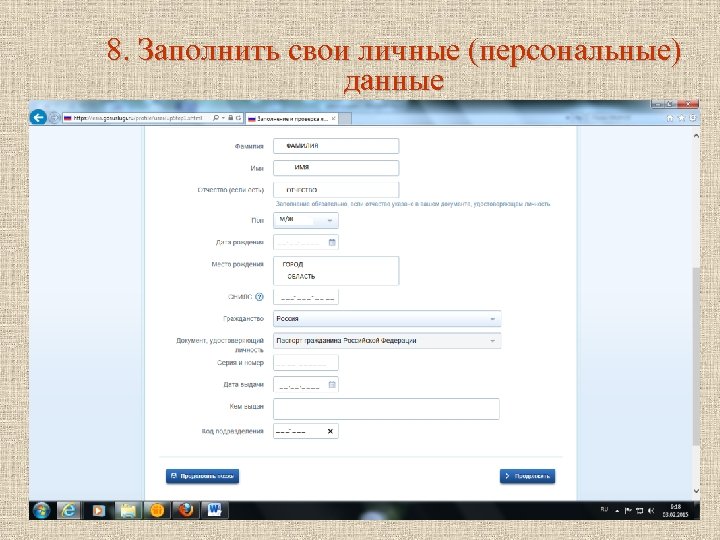Viewport: 720px width, 540px height.
Task: Click the Имя input field
Action: tap(336, 168)
